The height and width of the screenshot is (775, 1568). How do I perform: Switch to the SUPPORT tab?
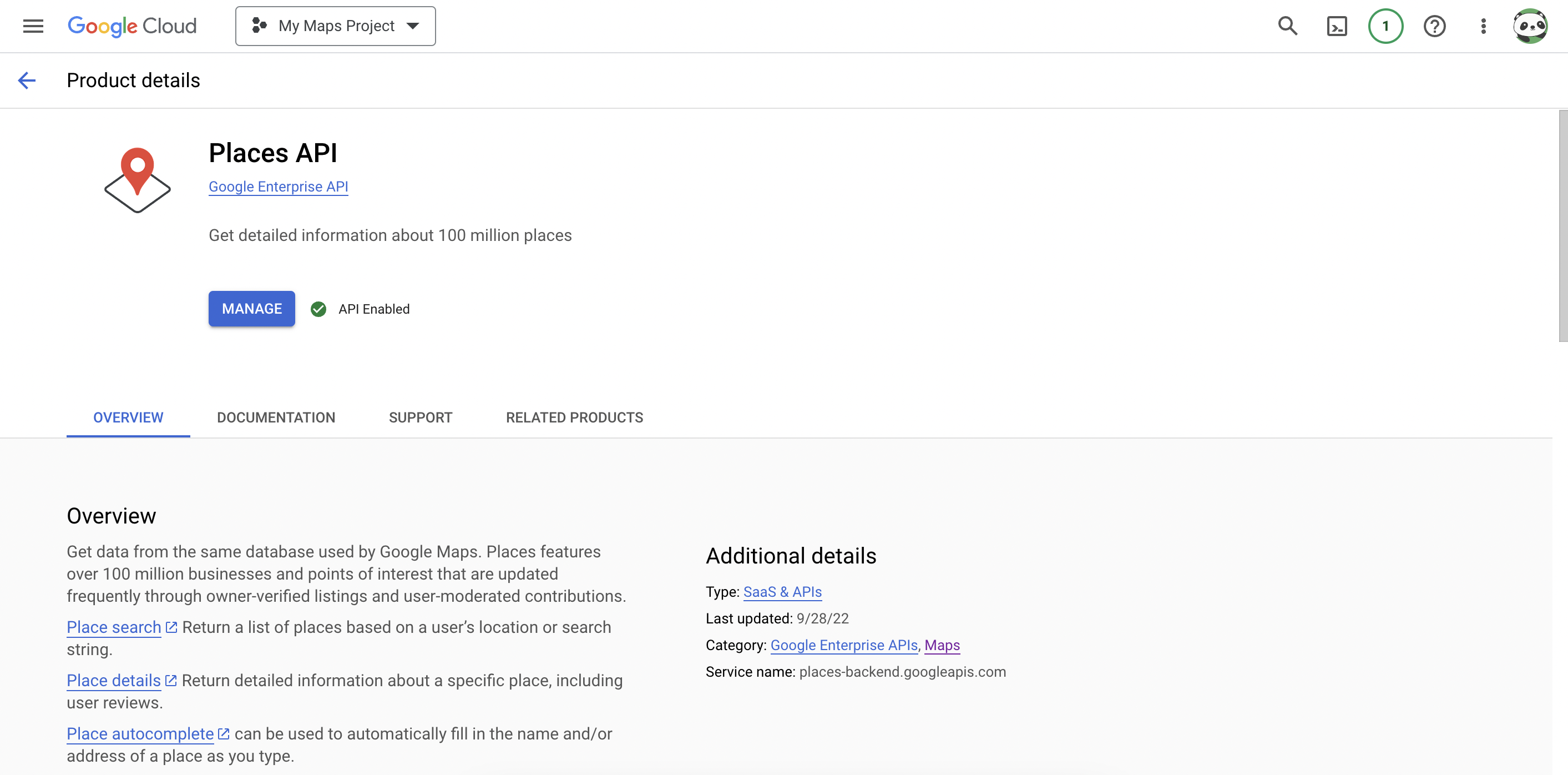[x=420, y=417]
